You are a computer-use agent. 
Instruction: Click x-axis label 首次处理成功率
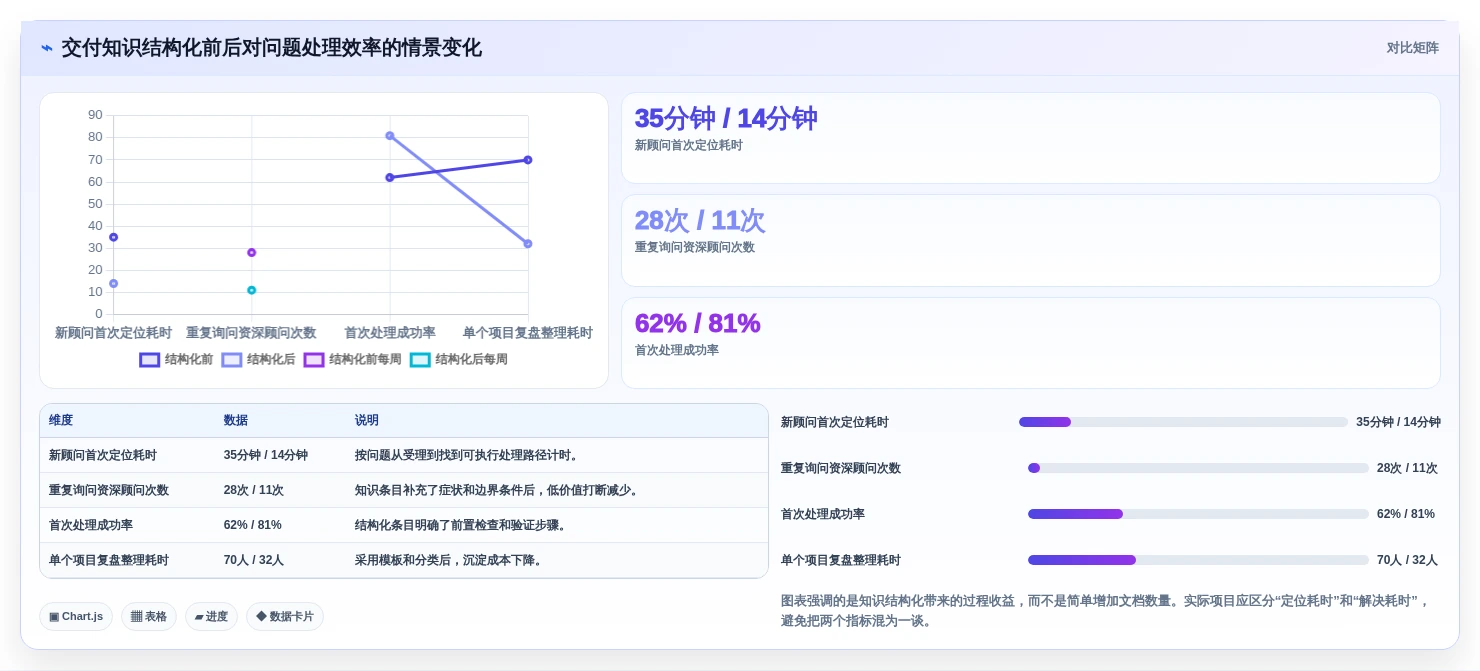click(x=390, y=333)
